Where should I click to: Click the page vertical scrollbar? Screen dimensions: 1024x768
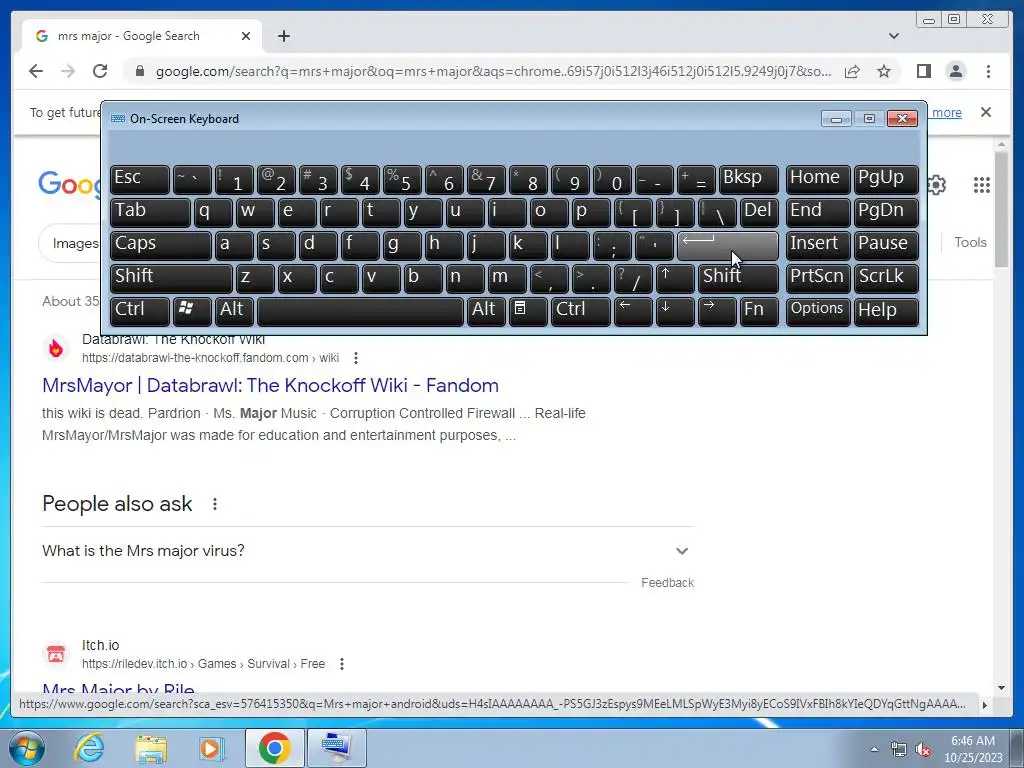pos(1001,209)
